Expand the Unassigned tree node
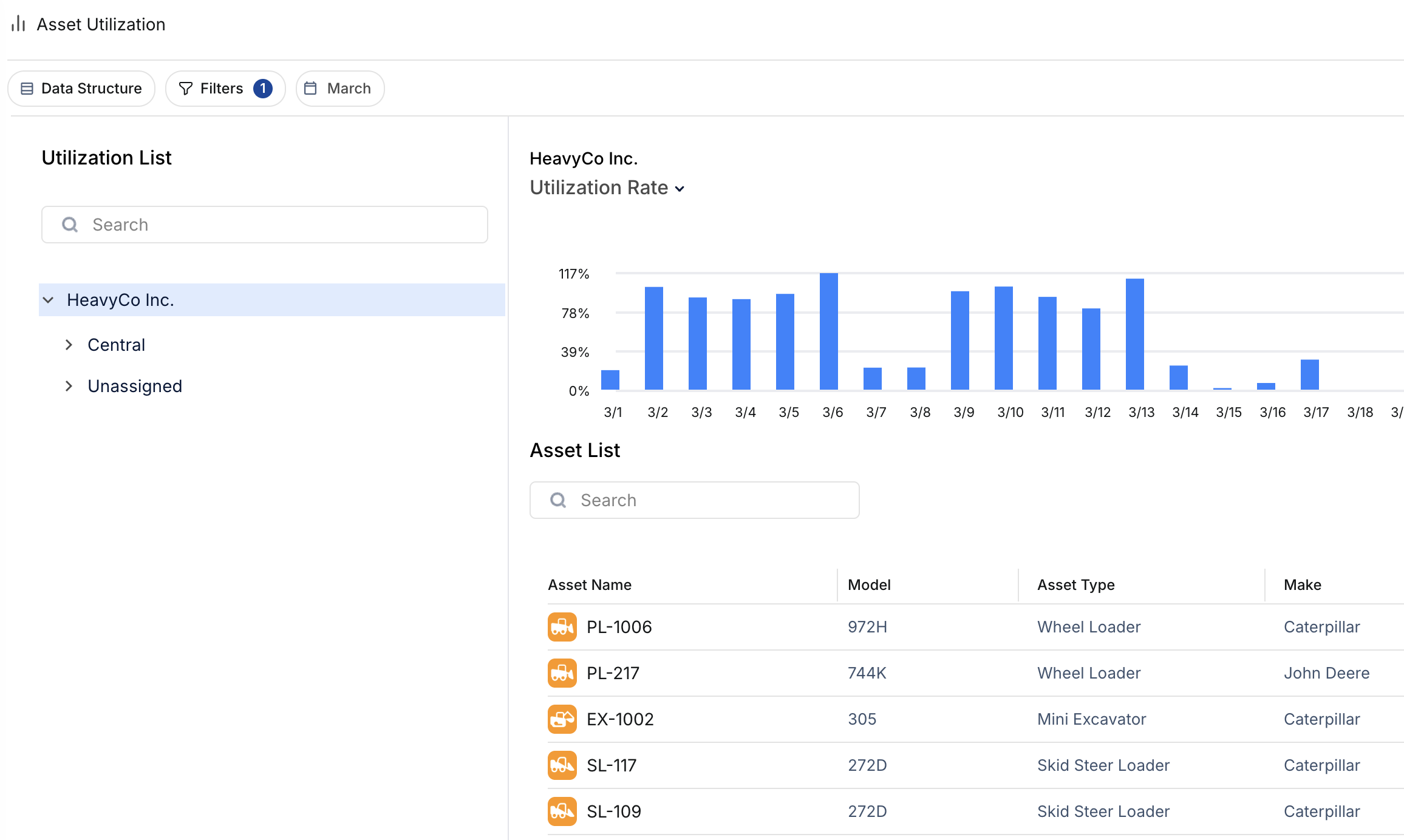Viewport: 1404px width, 840px height. [69, 385]
